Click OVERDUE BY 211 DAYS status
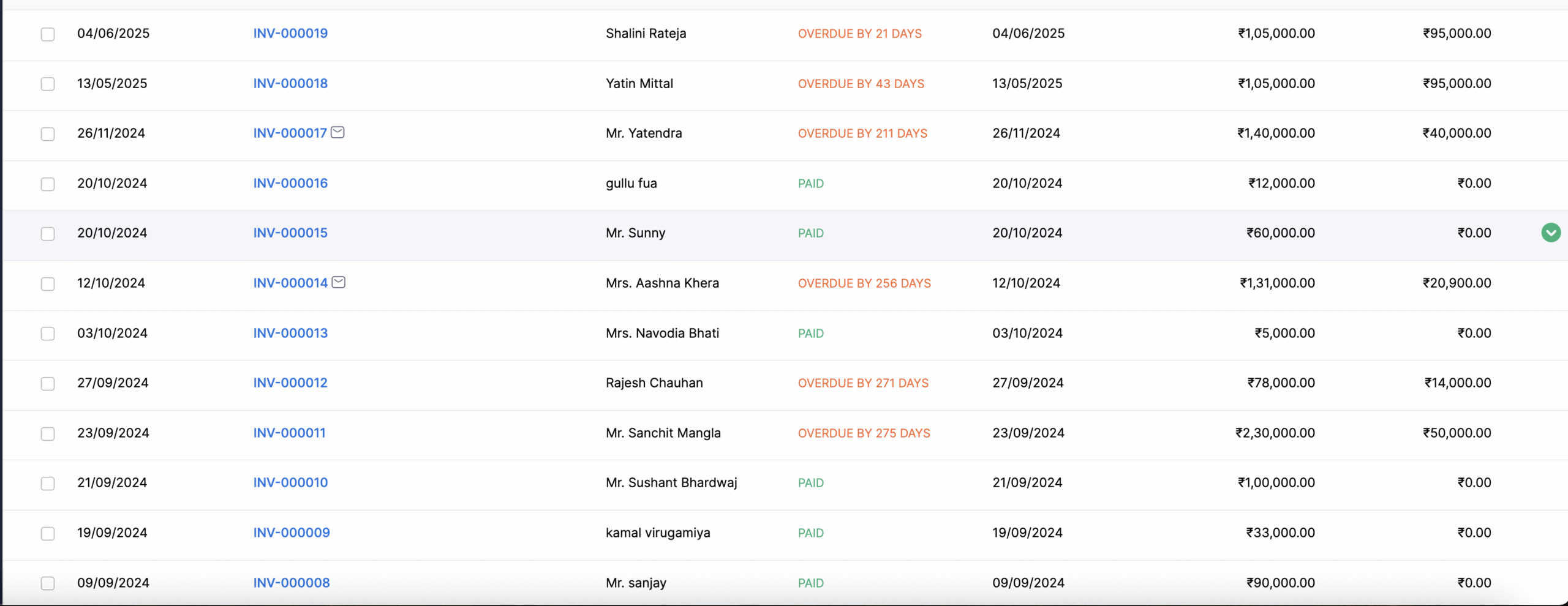This screenshot has width=1568, height=606. click(x=862, y=133)
